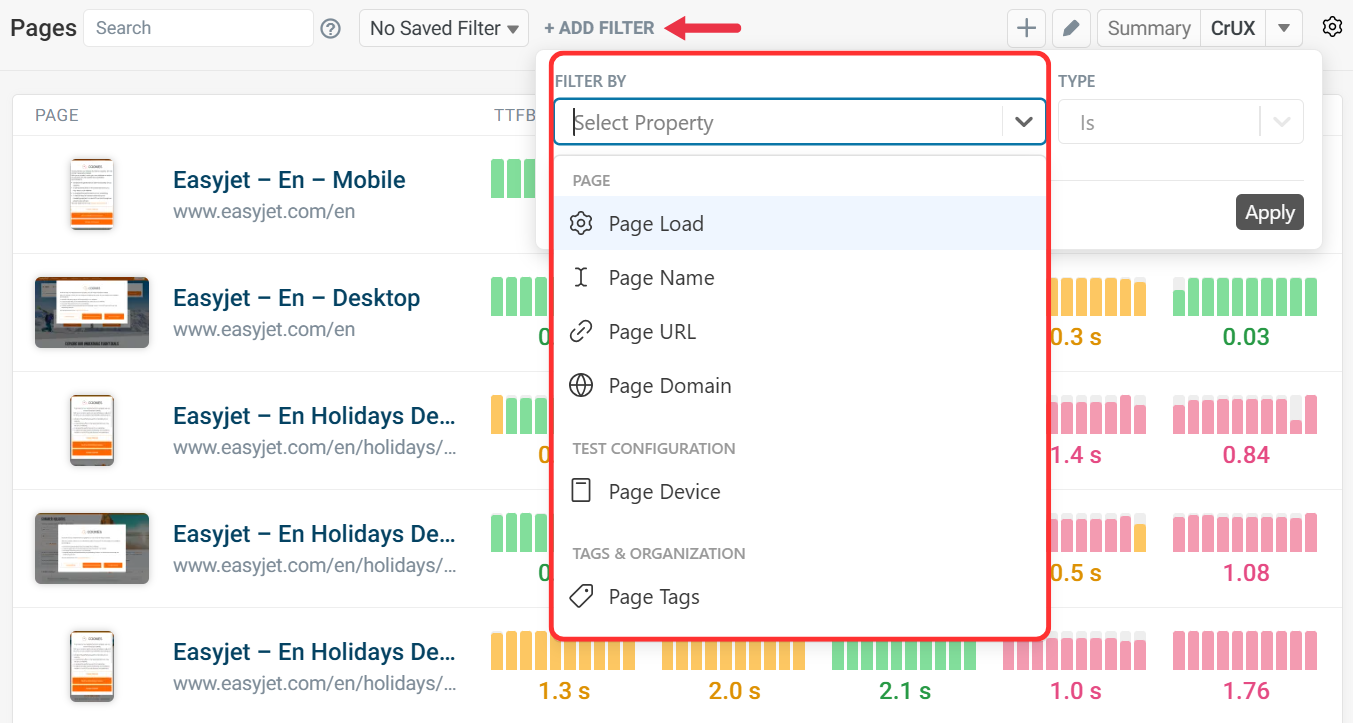1353x723 pixels.
Task: Open the No Saved Filter dropdown
Action: click(x=444, y=29)
